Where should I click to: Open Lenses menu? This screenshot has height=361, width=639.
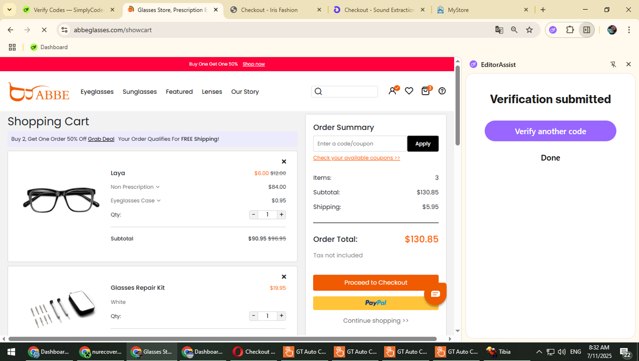click(x=212, y=92)
